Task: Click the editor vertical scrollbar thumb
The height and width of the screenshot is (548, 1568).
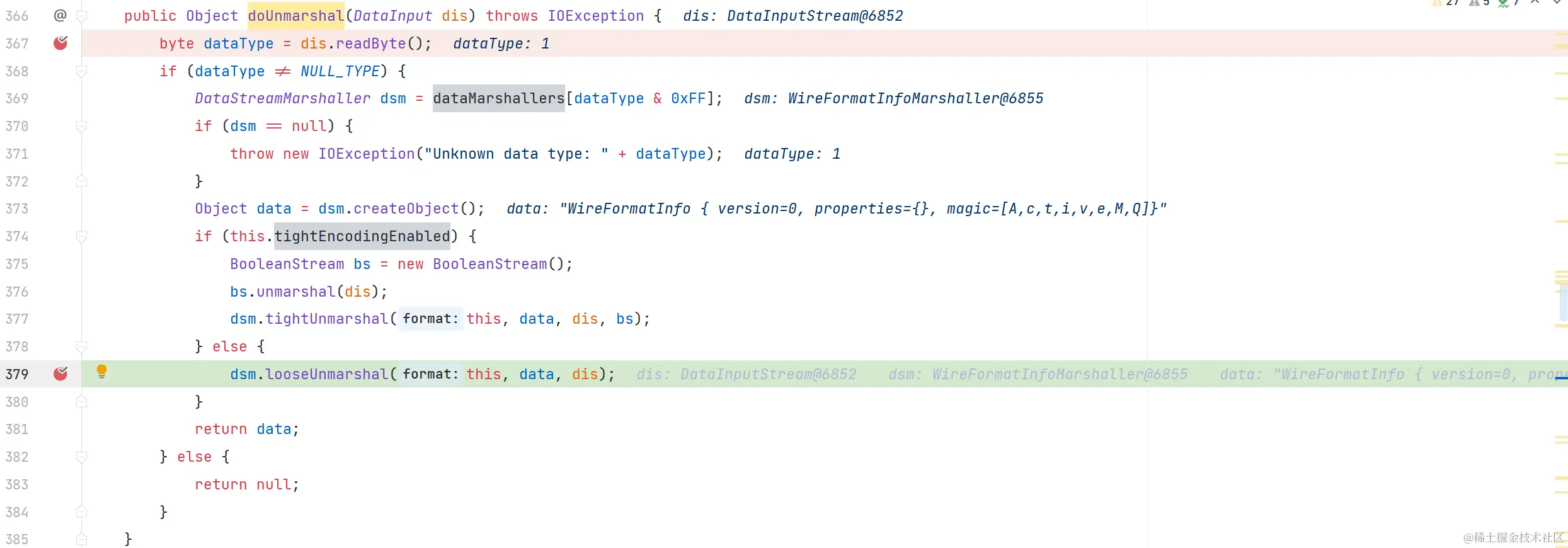Action: tap(1564, 303)
